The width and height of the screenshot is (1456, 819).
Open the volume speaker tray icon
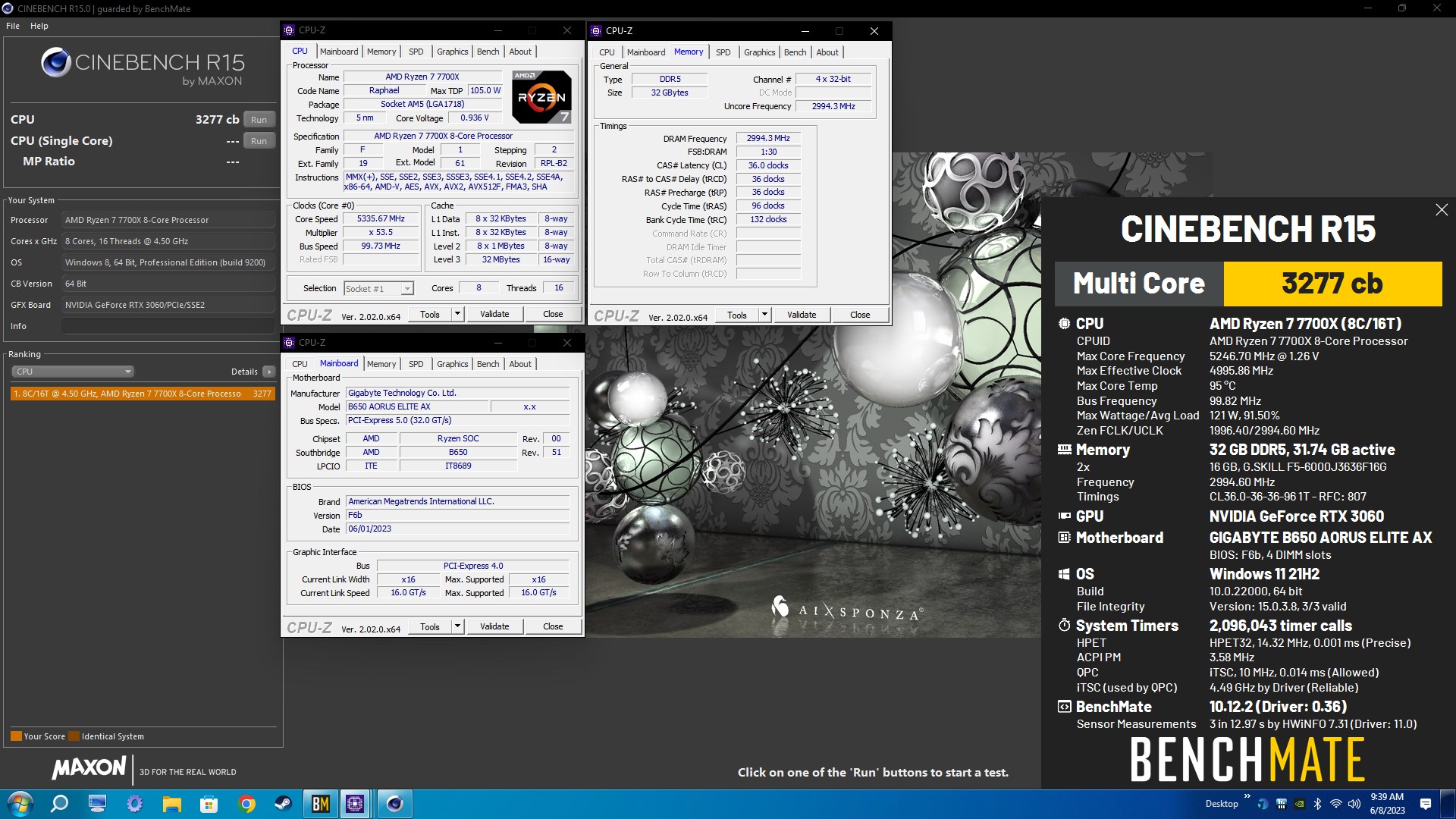point(1354,804)
